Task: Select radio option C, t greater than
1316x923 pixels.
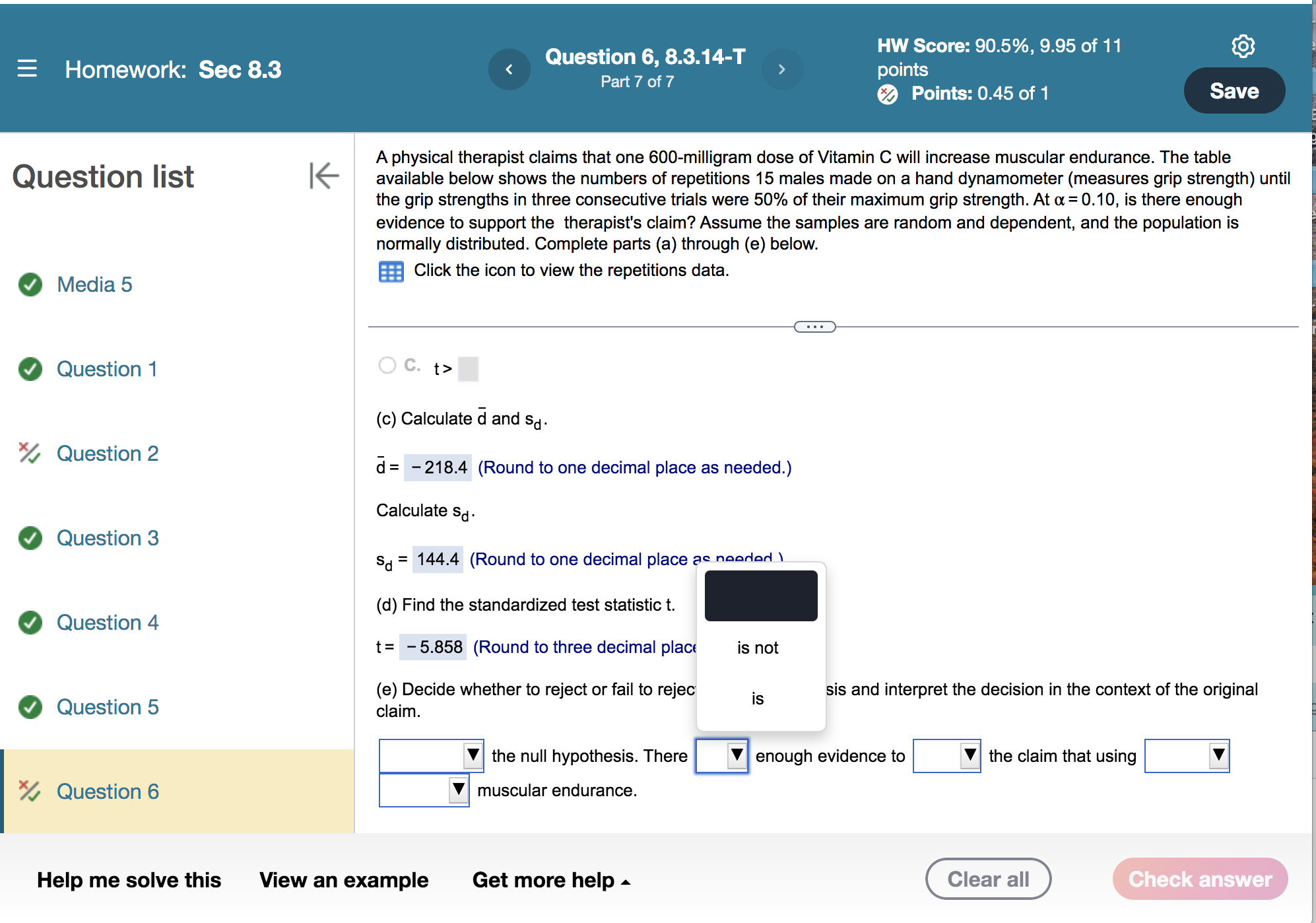Action: coord(387,365)
